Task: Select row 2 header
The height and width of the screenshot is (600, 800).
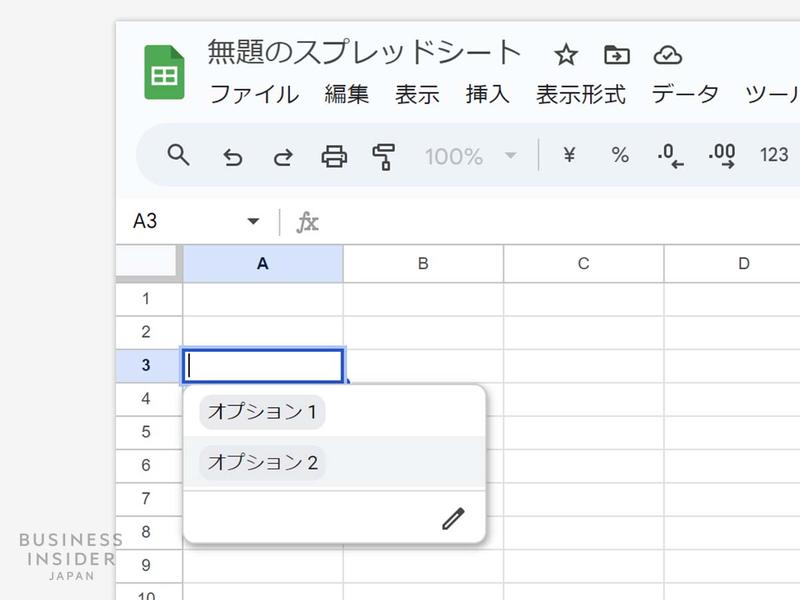Action: [x=148, y=332]
